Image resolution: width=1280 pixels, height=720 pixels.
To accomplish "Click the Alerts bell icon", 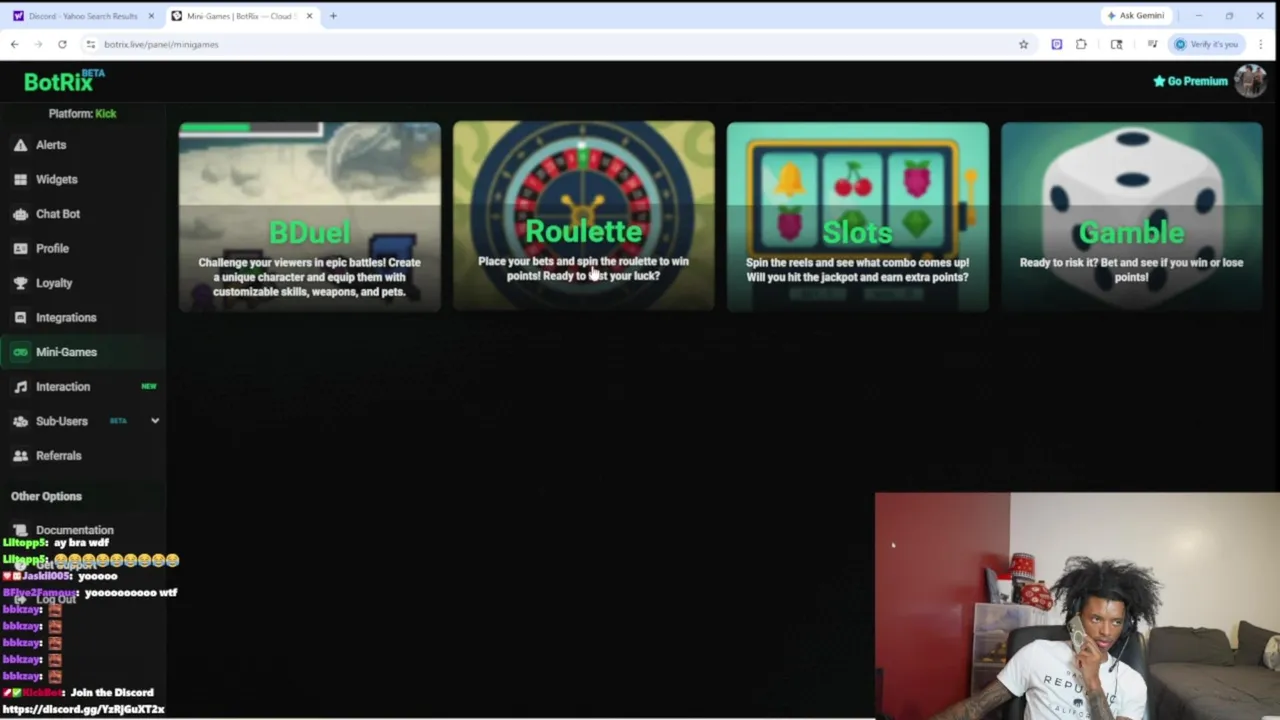I will pos(20,145).
